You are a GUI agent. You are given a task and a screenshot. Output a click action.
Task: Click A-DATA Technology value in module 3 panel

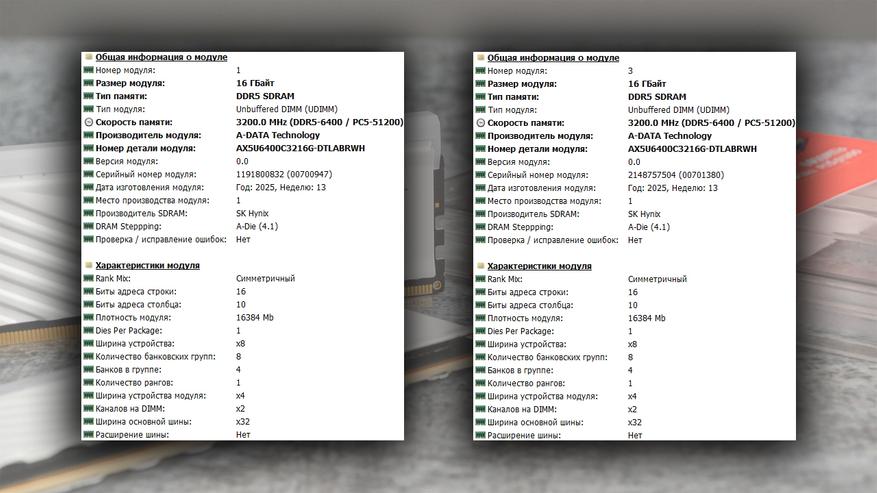pyautogui.click(x=669, y=135)
